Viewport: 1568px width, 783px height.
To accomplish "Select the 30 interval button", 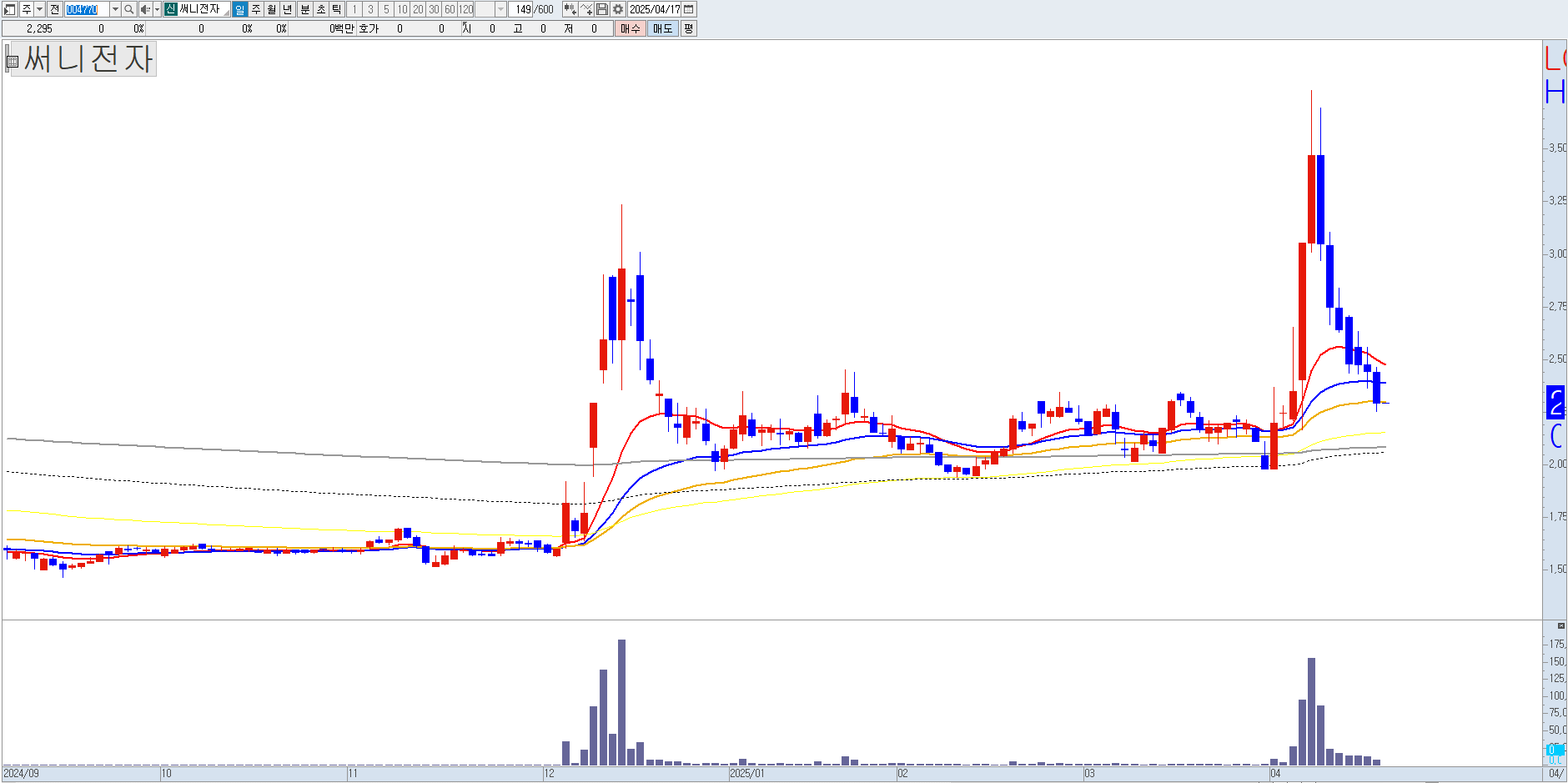I will click(434, 9).
